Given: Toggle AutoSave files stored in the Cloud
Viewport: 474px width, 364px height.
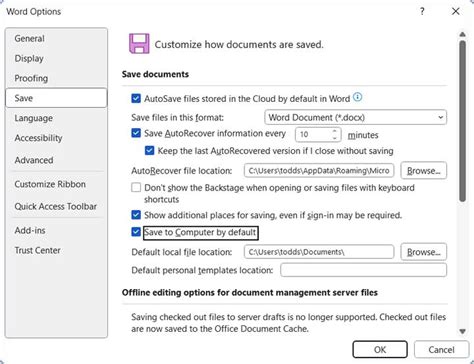Looking at the screenshot, I should coord(136,98).
